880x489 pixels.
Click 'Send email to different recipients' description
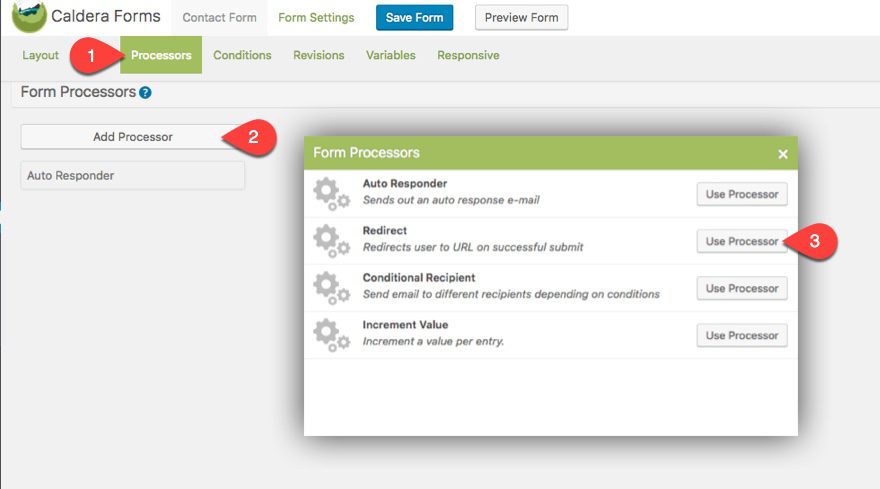pyautogui.click(x=511, y=294)
